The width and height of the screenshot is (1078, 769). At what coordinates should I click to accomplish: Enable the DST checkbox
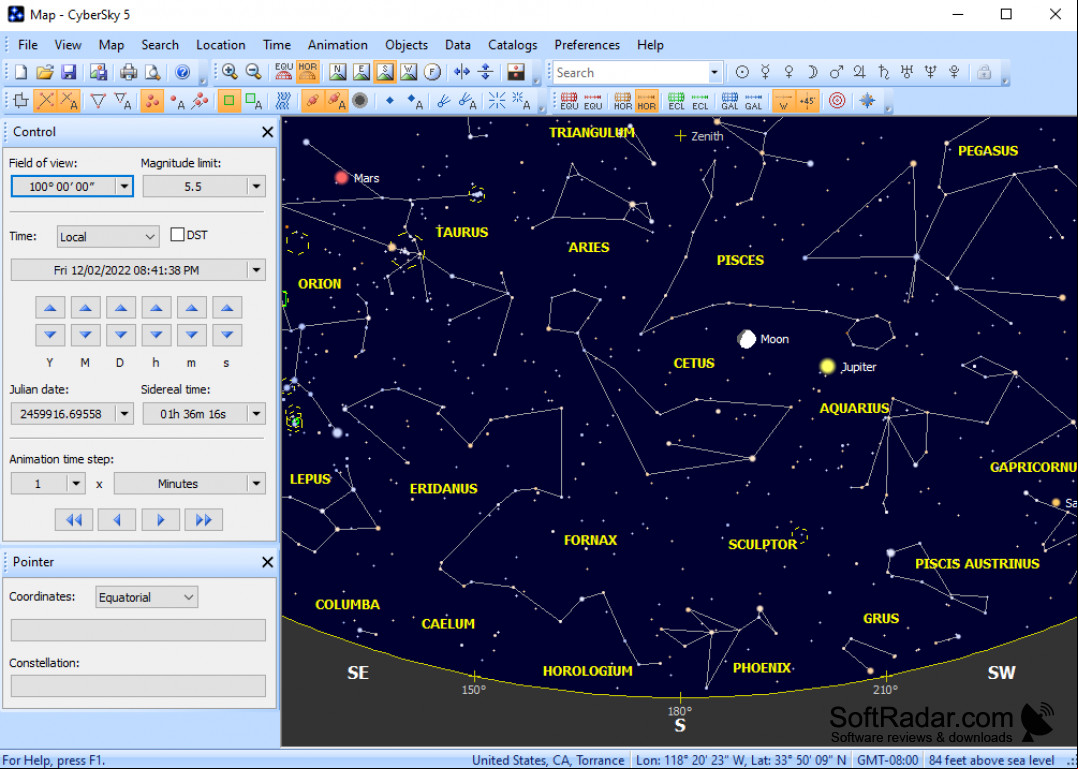(x=177, y=235)
